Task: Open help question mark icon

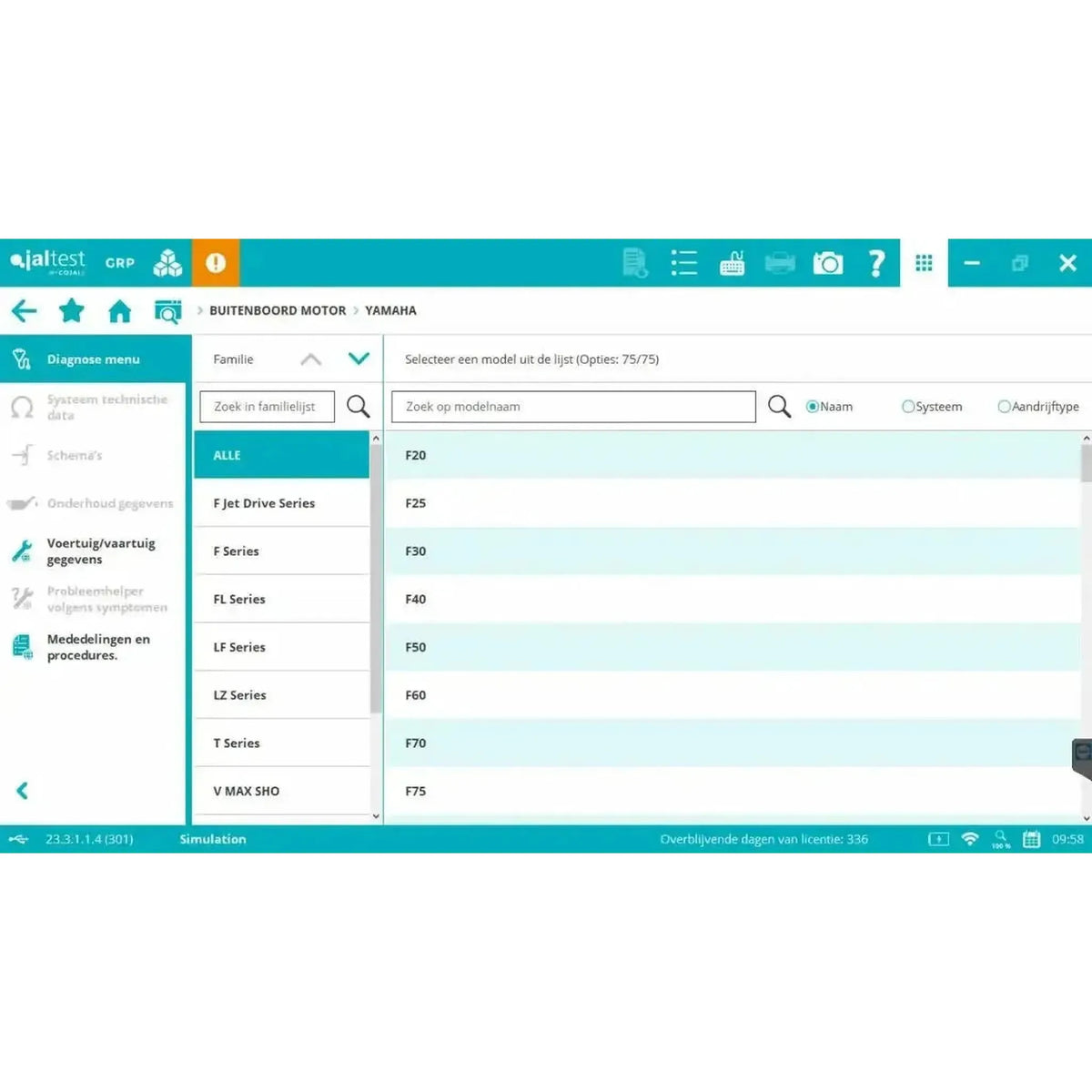Action: click(x=876, y=263)
